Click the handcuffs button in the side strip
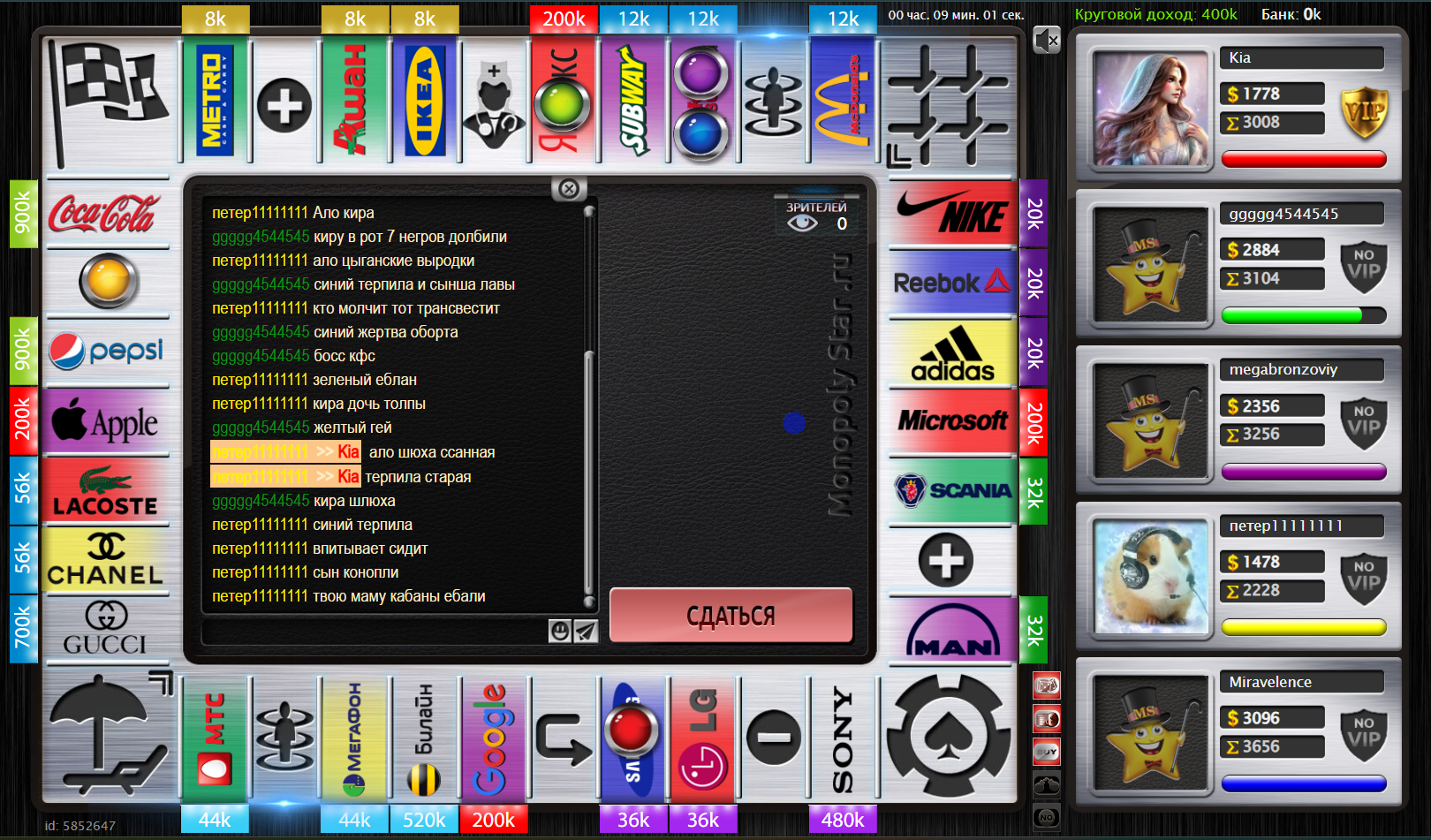1431x840 pixels. (1047, 784)
